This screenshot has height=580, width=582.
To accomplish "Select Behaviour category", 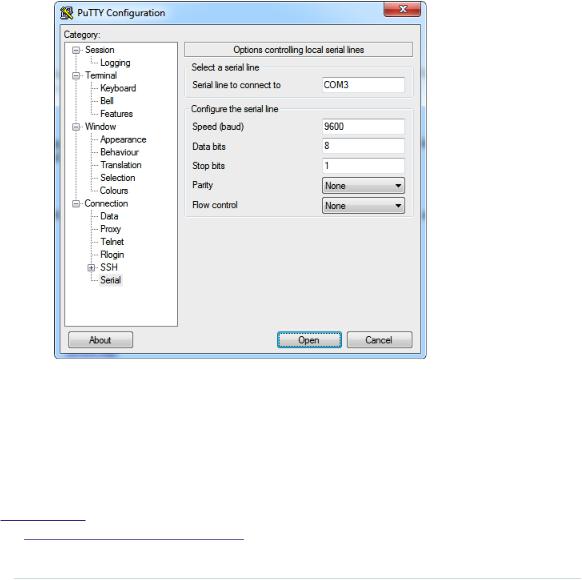I will pos(120,152).
